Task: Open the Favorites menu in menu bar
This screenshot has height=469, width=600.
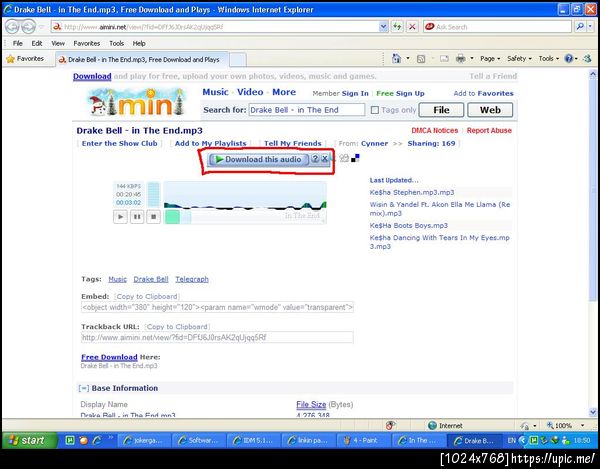Action: pos(86,43)
